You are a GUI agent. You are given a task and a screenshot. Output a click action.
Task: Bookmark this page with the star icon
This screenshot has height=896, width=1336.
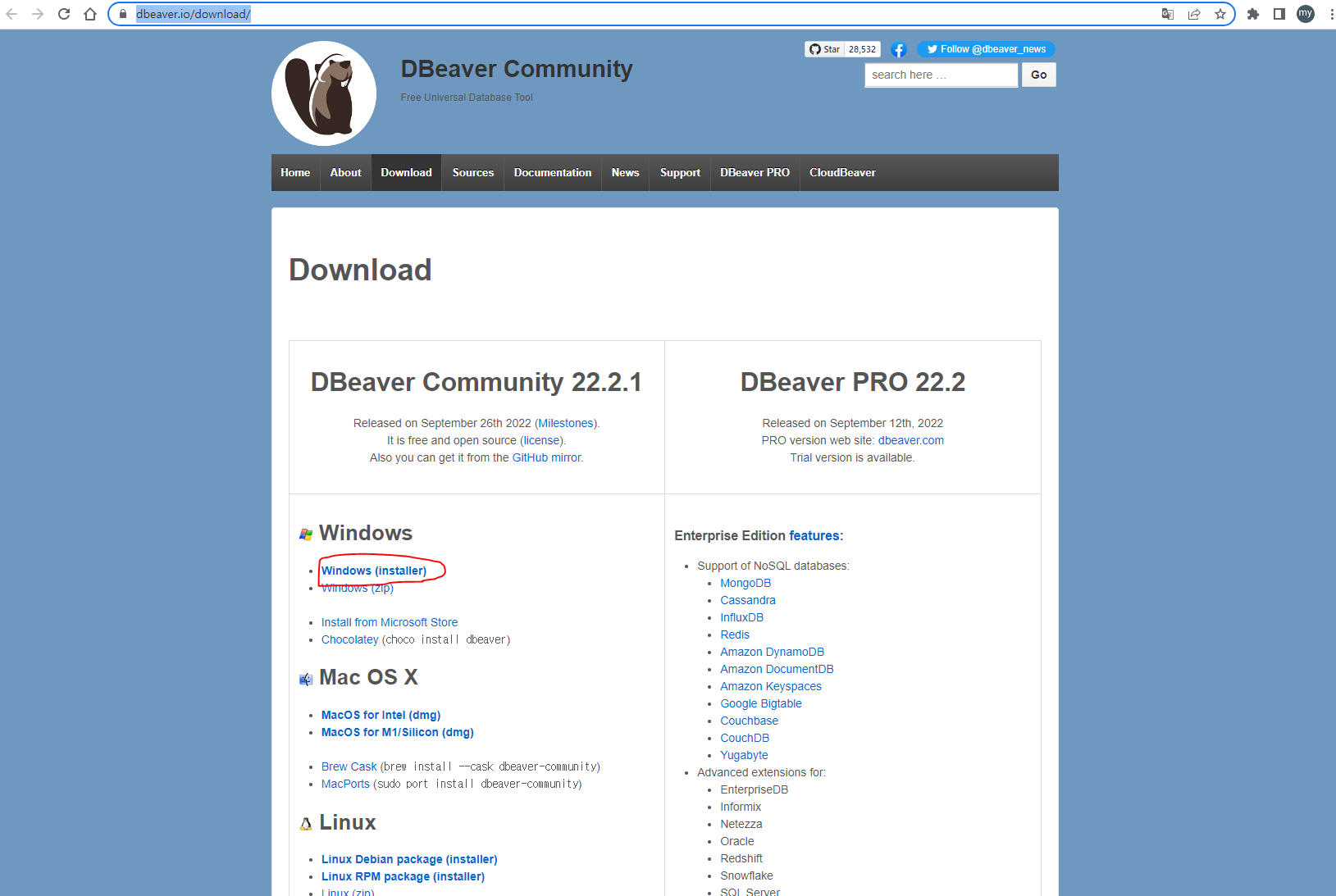[x=1220, y=14]
